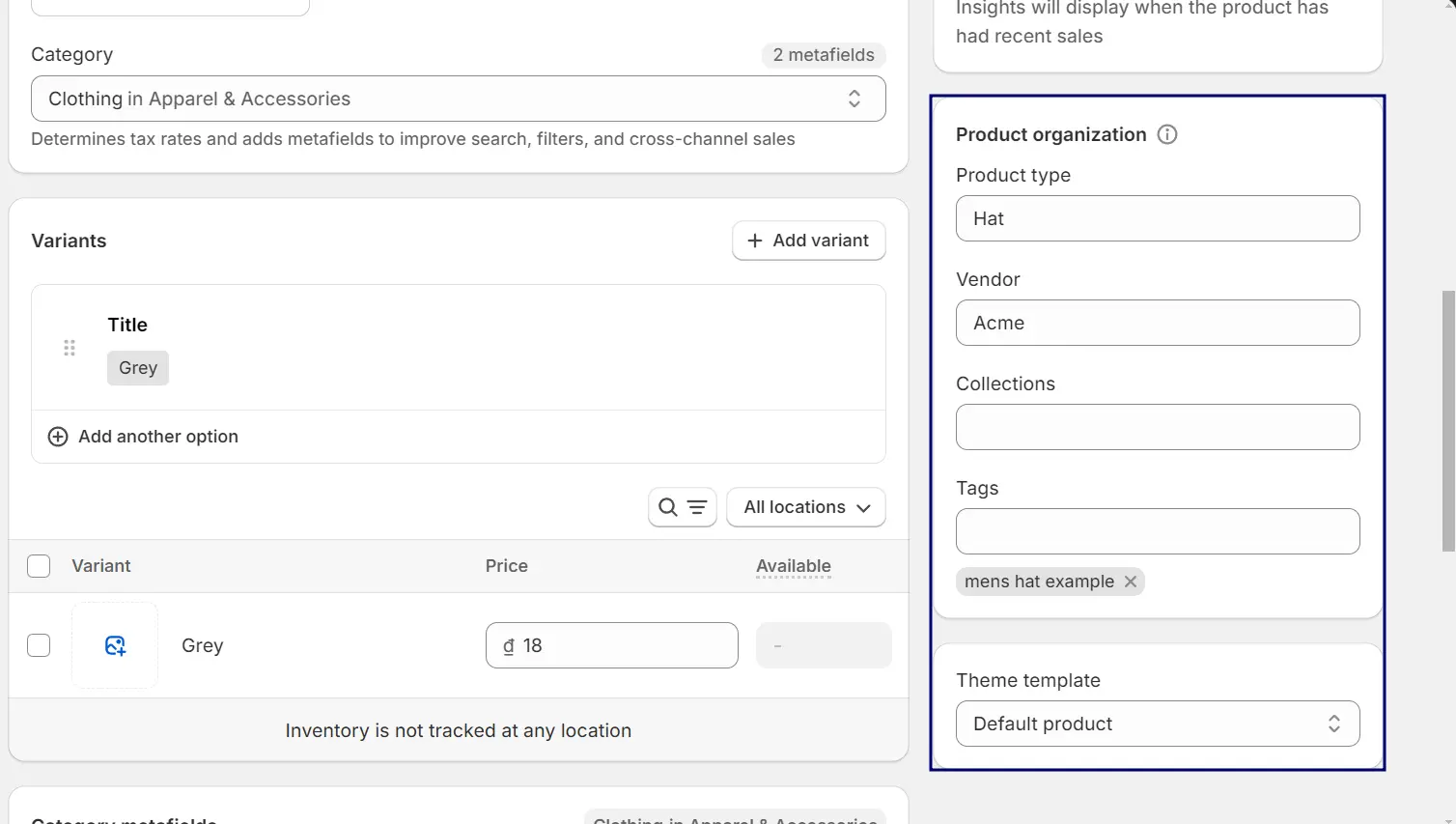Click the drag handle beside Title option
Image resolution: width=1456 pixels, height=824 pixels.
pos(70,348)
